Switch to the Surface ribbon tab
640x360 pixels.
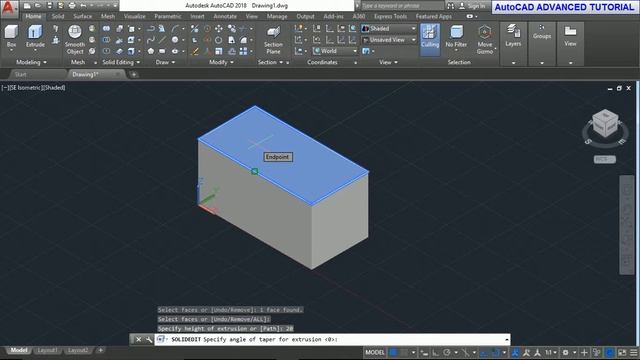point(82,16)
